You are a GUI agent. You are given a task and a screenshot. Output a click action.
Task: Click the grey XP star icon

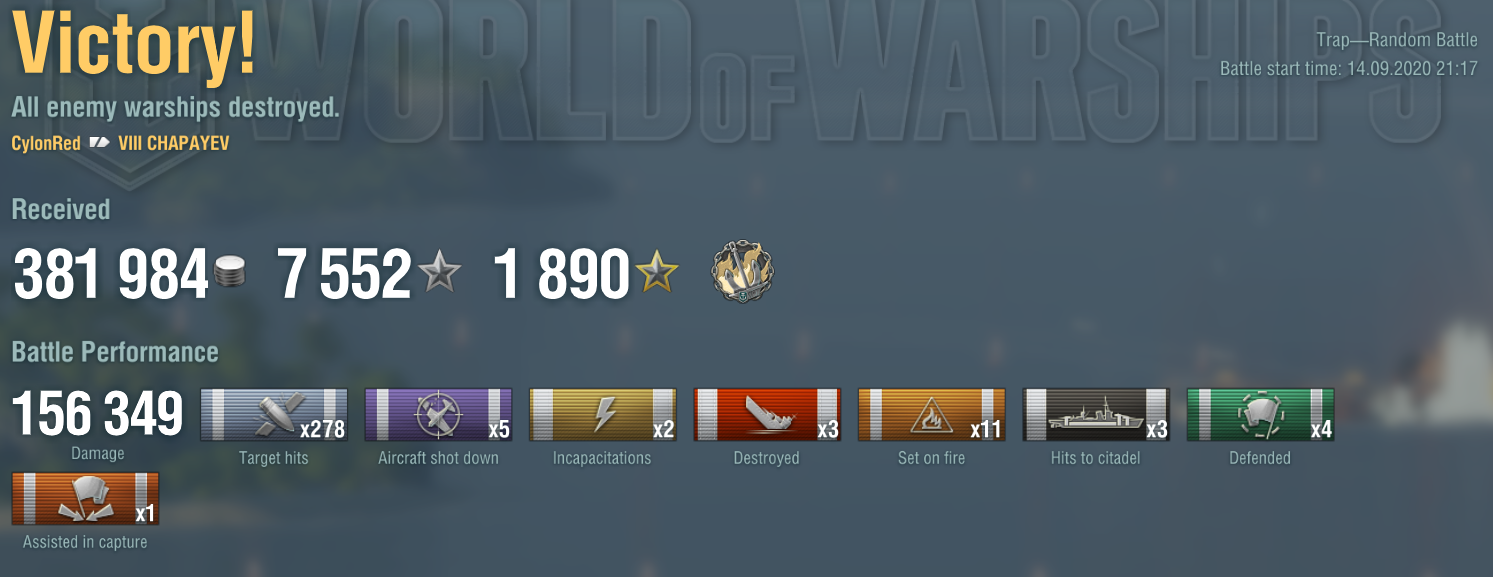click(440, 272)
